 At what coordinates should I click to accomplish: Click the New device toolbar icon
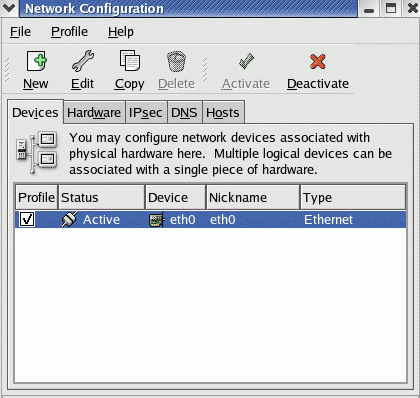click(37, 61)
